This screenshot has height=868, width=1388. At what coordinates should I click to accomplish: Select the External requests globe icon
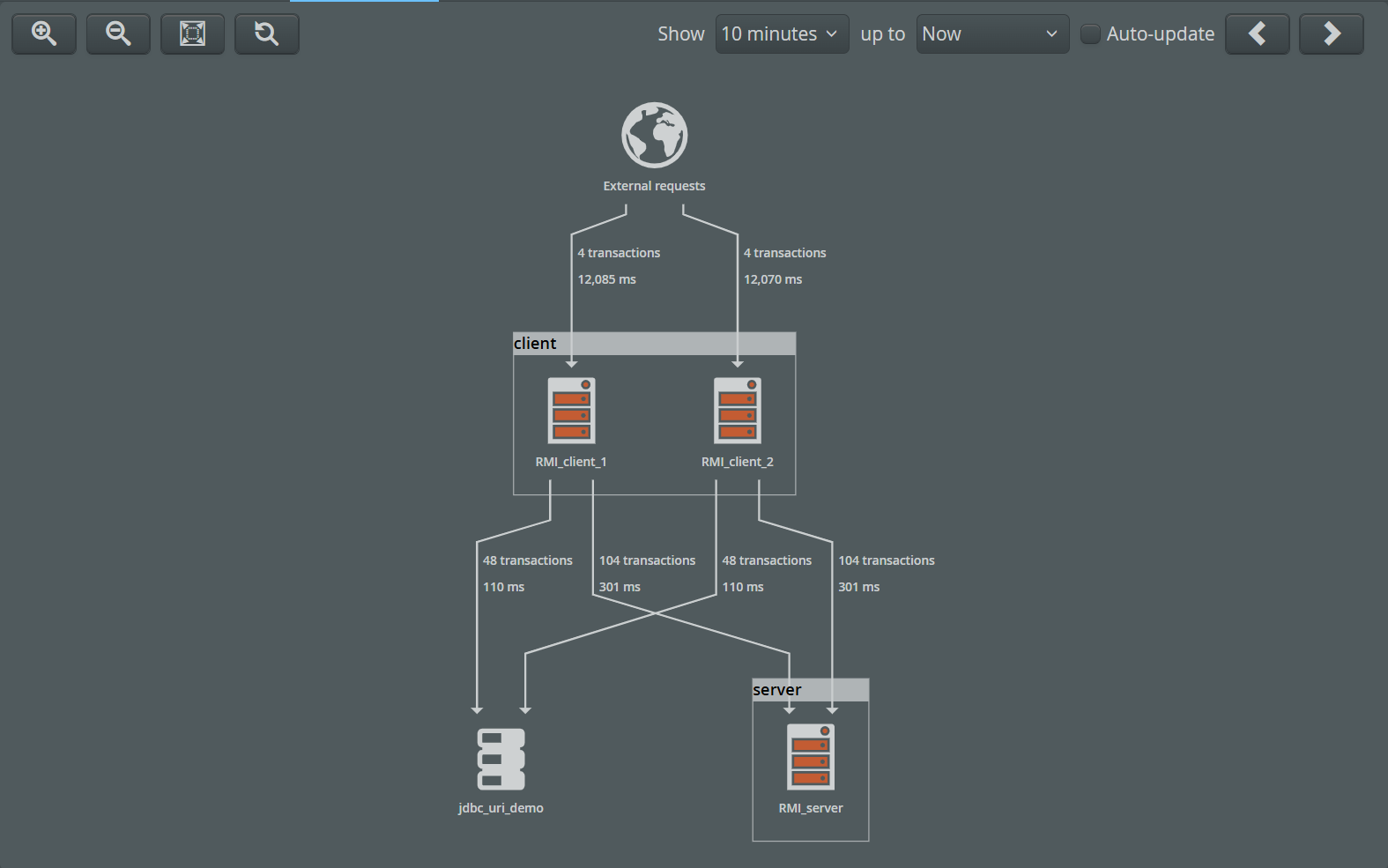tap(654, 135)
